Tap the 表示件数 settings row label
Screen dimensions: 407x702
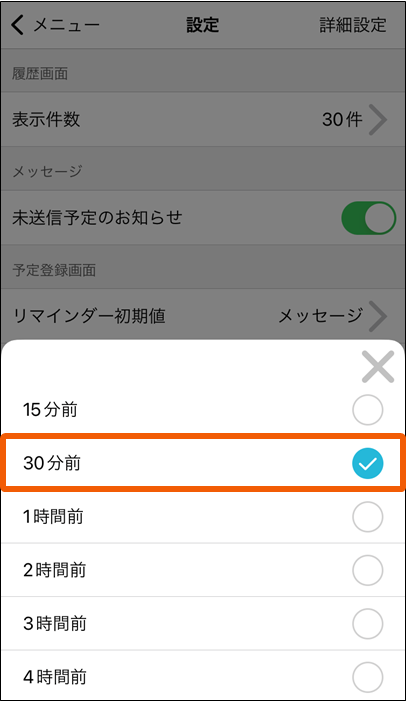46,120
